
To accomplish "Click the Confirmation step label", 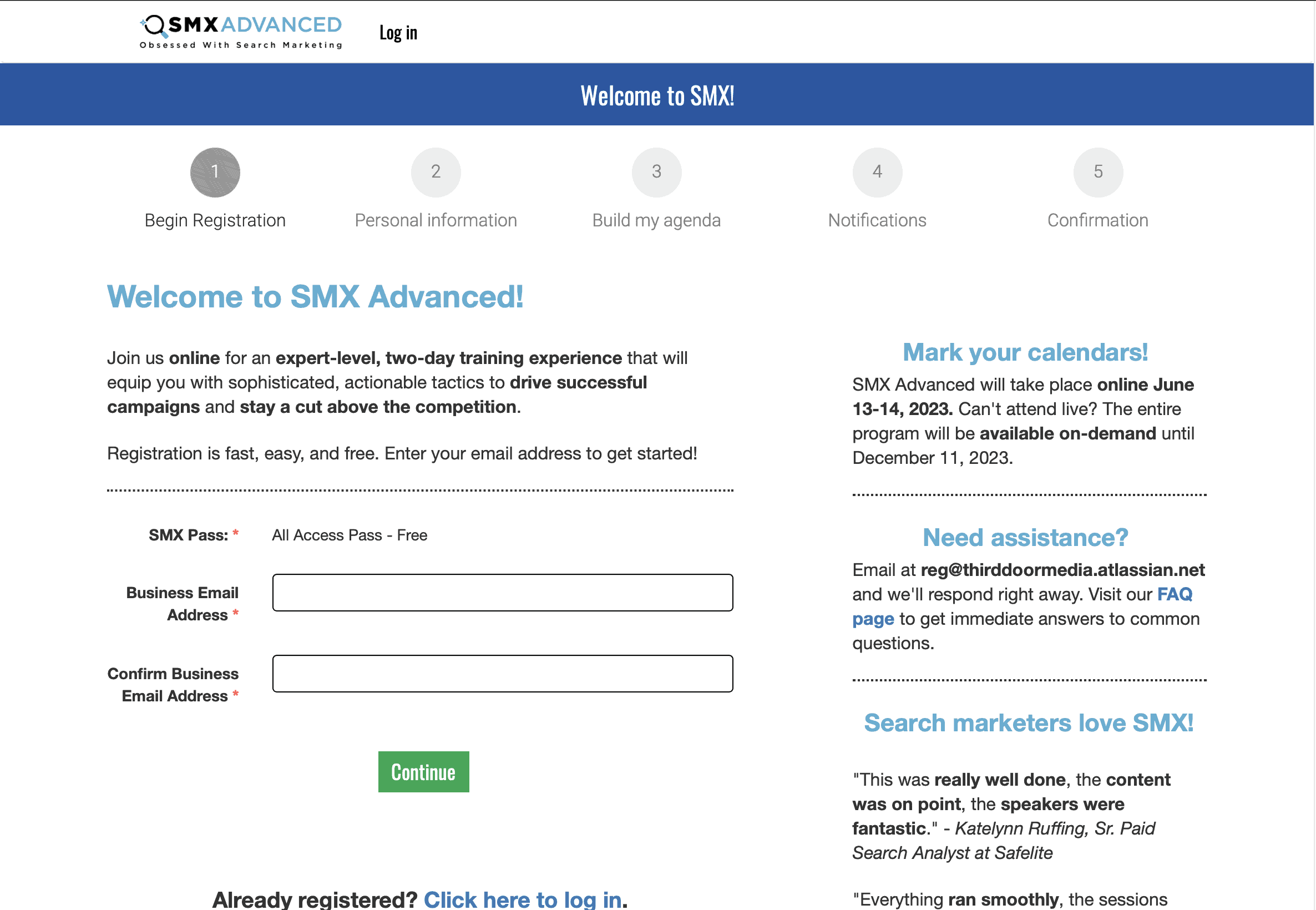I will pyautogui.click(x=1099, y=220).
